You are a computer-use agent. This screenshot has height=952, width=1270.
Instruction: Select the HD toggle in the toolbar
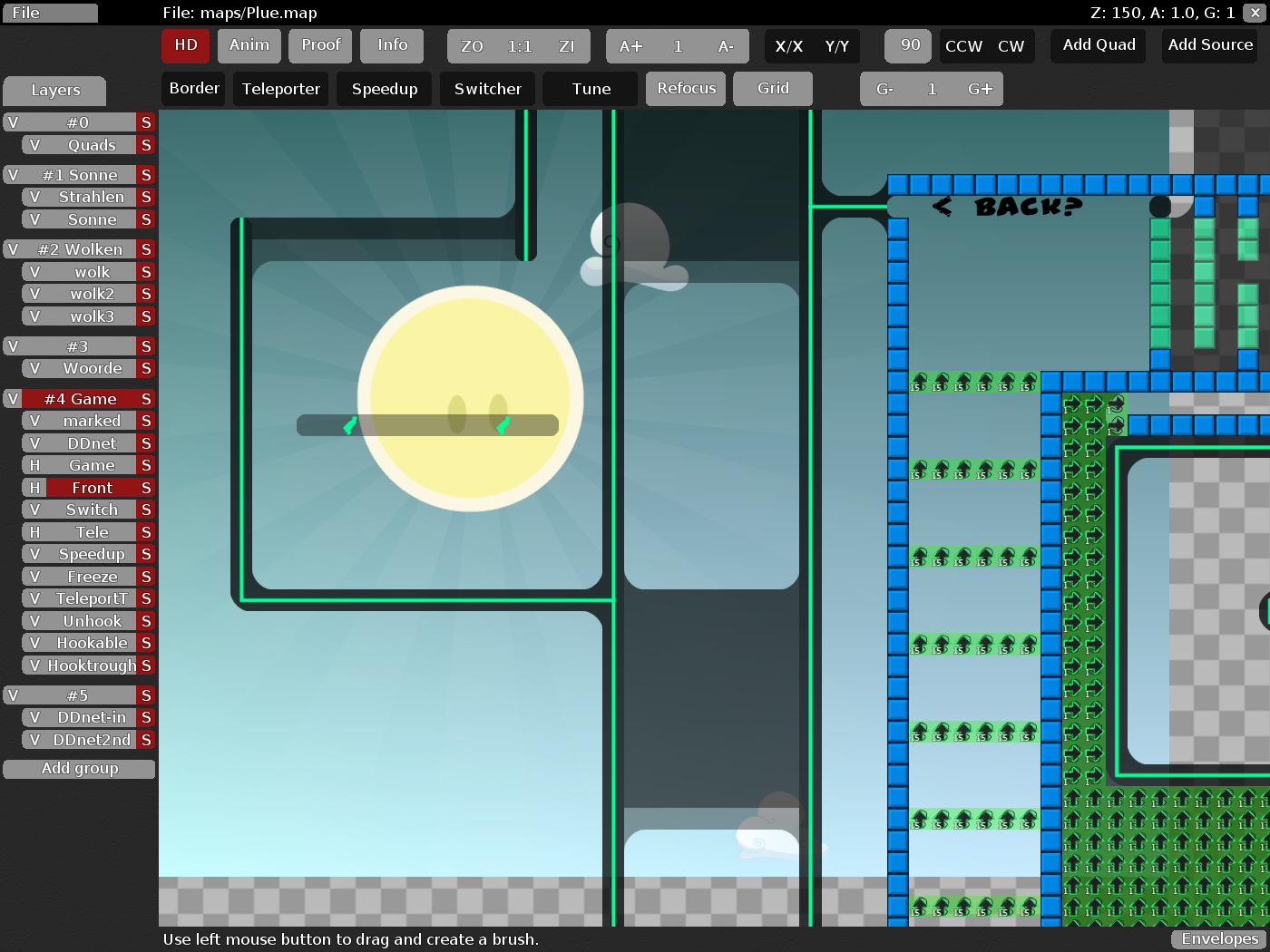click(185, 45)
